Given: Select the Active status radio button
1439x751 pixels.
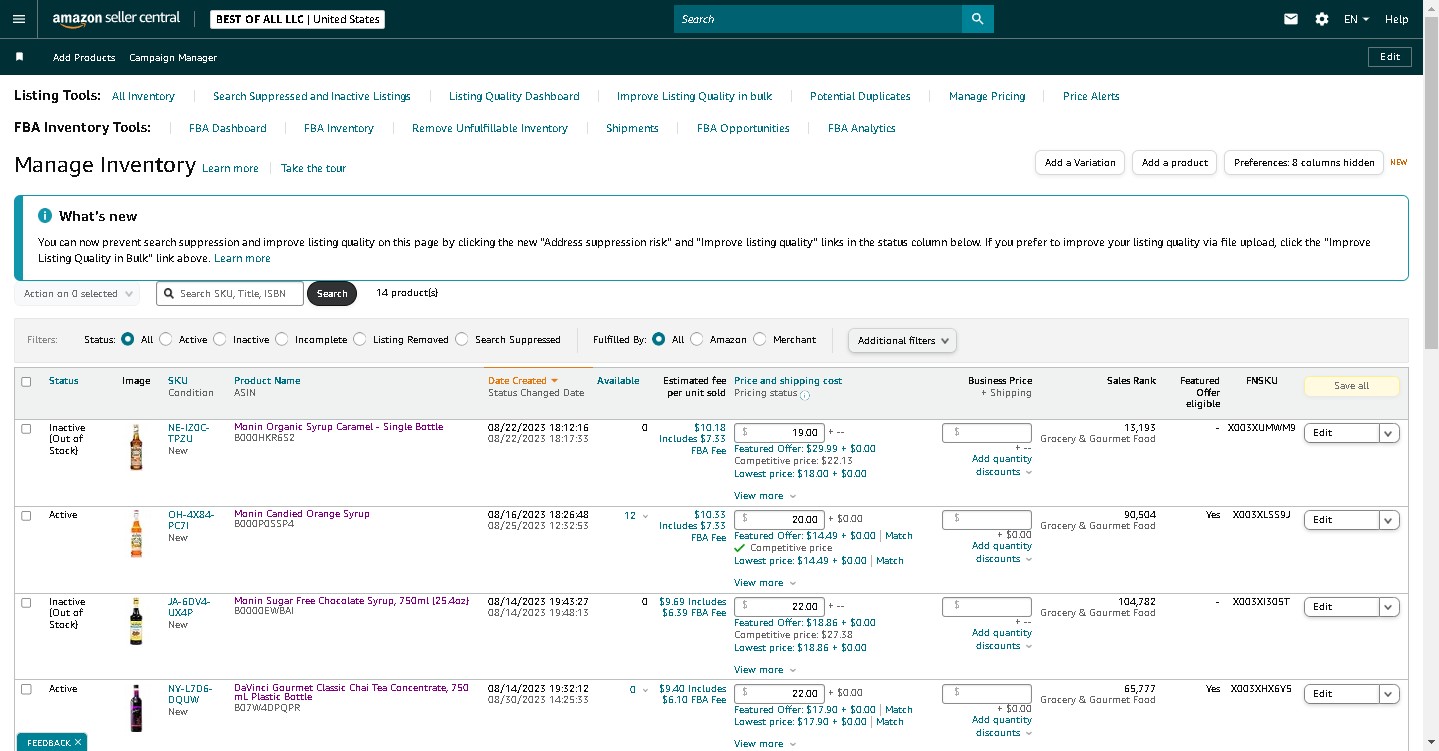Looking at the screenshot, I should point(166,339).
